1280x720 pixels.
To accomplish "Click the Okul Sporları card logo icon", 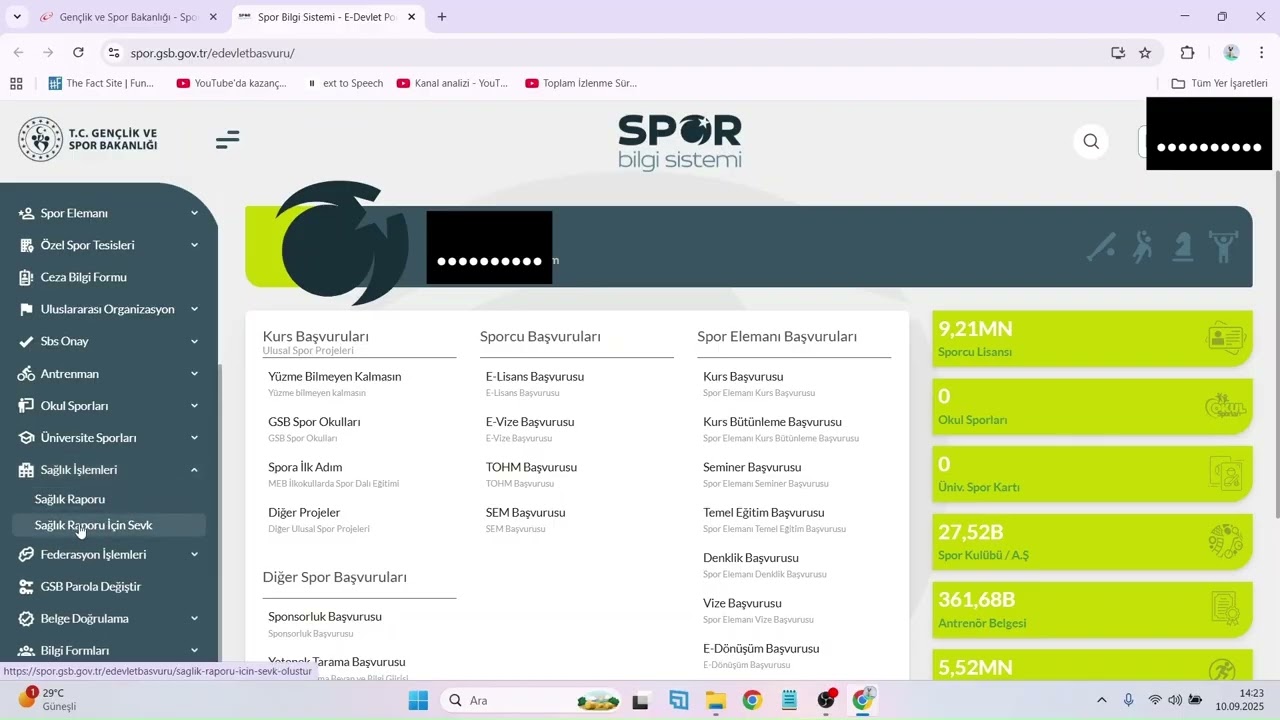I will coord(1225,407).
